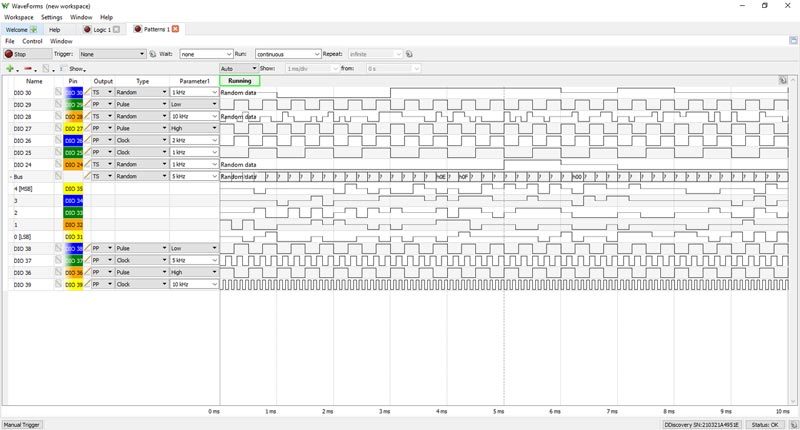Click the properties icon left of DIO 24 pin
This screenshot has height=430, width=800.
click(58, 164)
